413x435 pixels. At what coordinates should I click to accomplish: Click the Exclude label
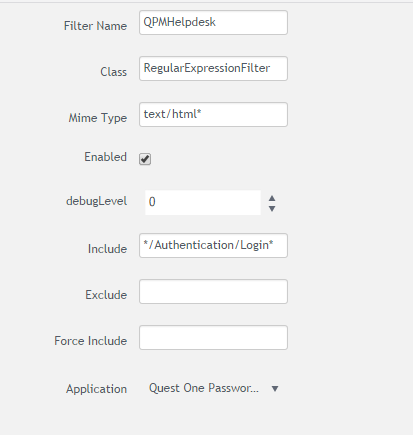[106, 295]
